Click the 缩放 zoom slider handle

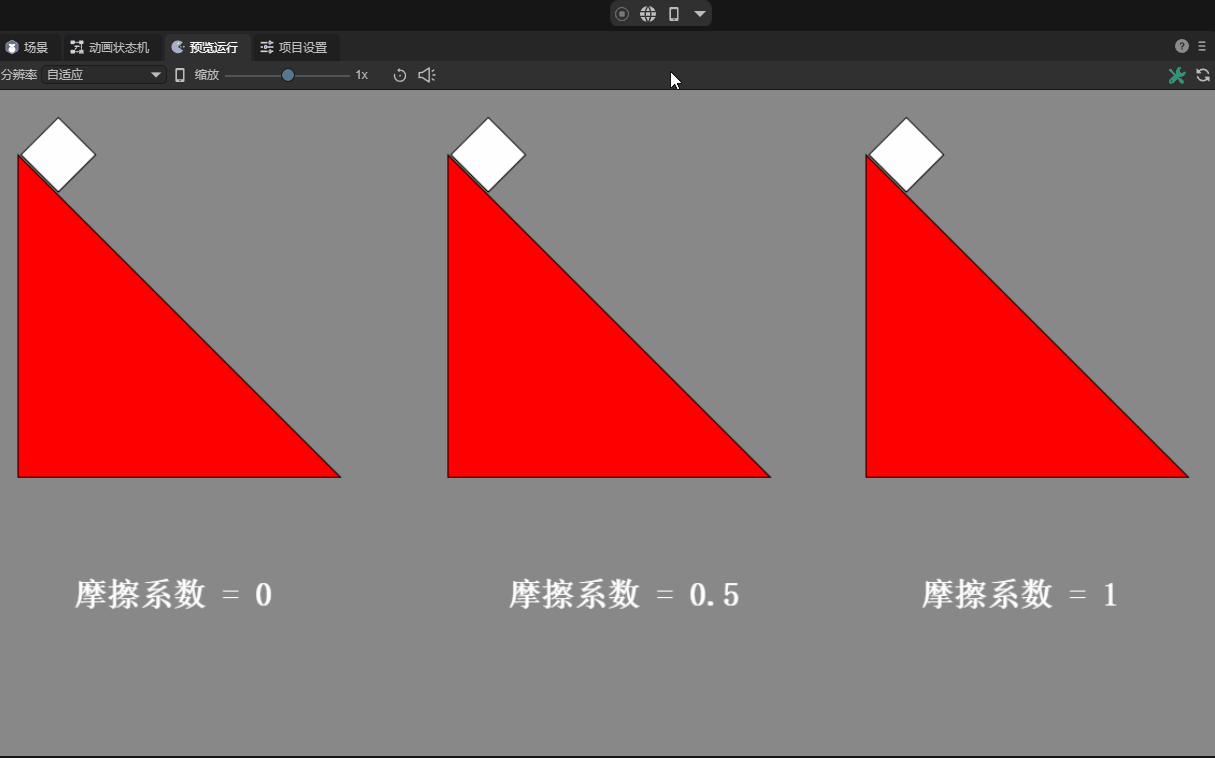click(288, 75)
